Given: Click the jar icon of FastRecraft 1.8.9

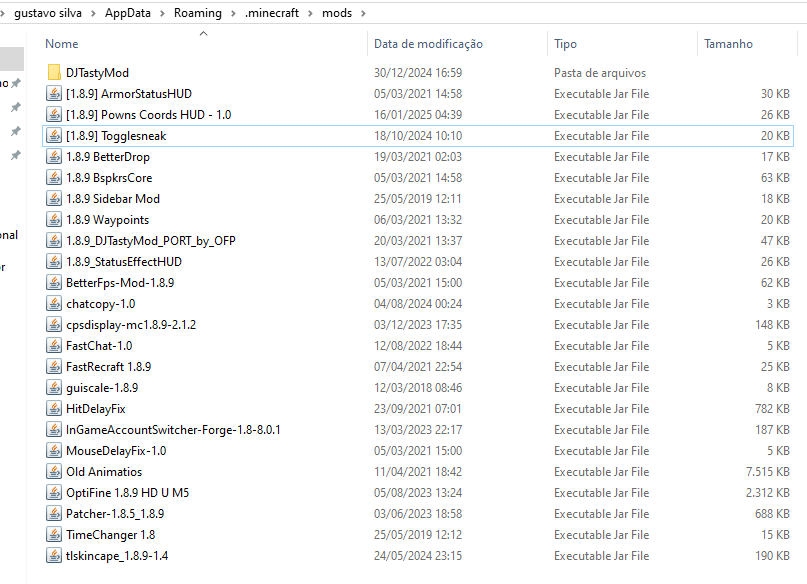Looking at the screenshot, I should pos(54,367).
